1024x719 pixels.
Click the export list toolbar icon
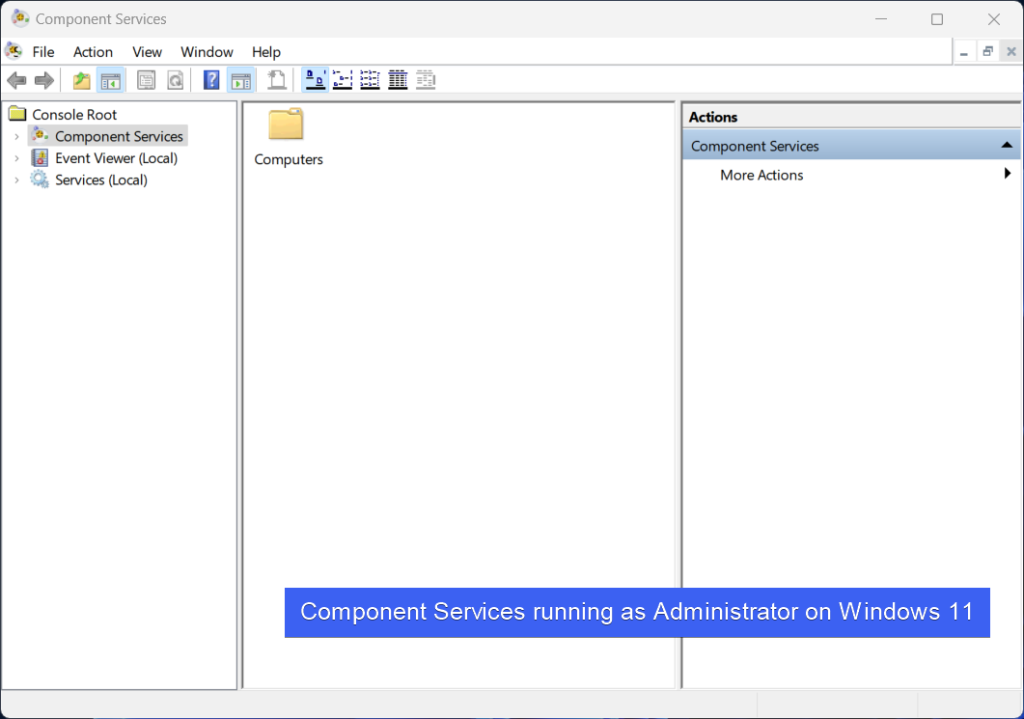(x=276, y=79)
